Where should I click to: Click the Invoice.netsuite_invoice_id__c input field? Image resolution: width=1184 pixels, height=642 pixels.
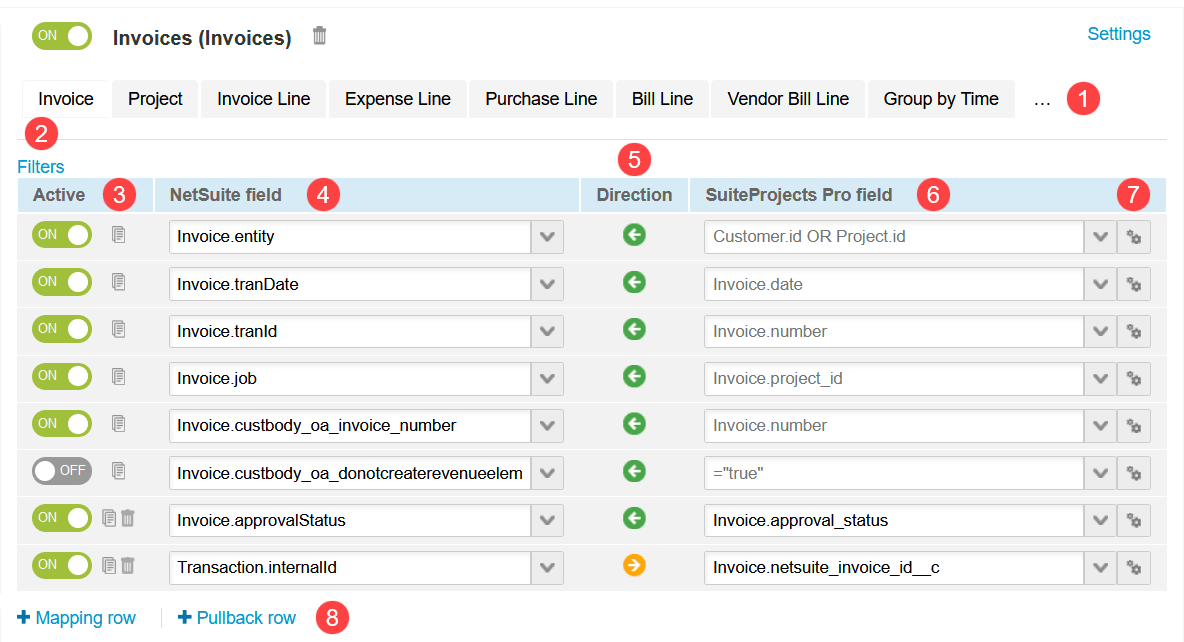[x=894, y=568]
